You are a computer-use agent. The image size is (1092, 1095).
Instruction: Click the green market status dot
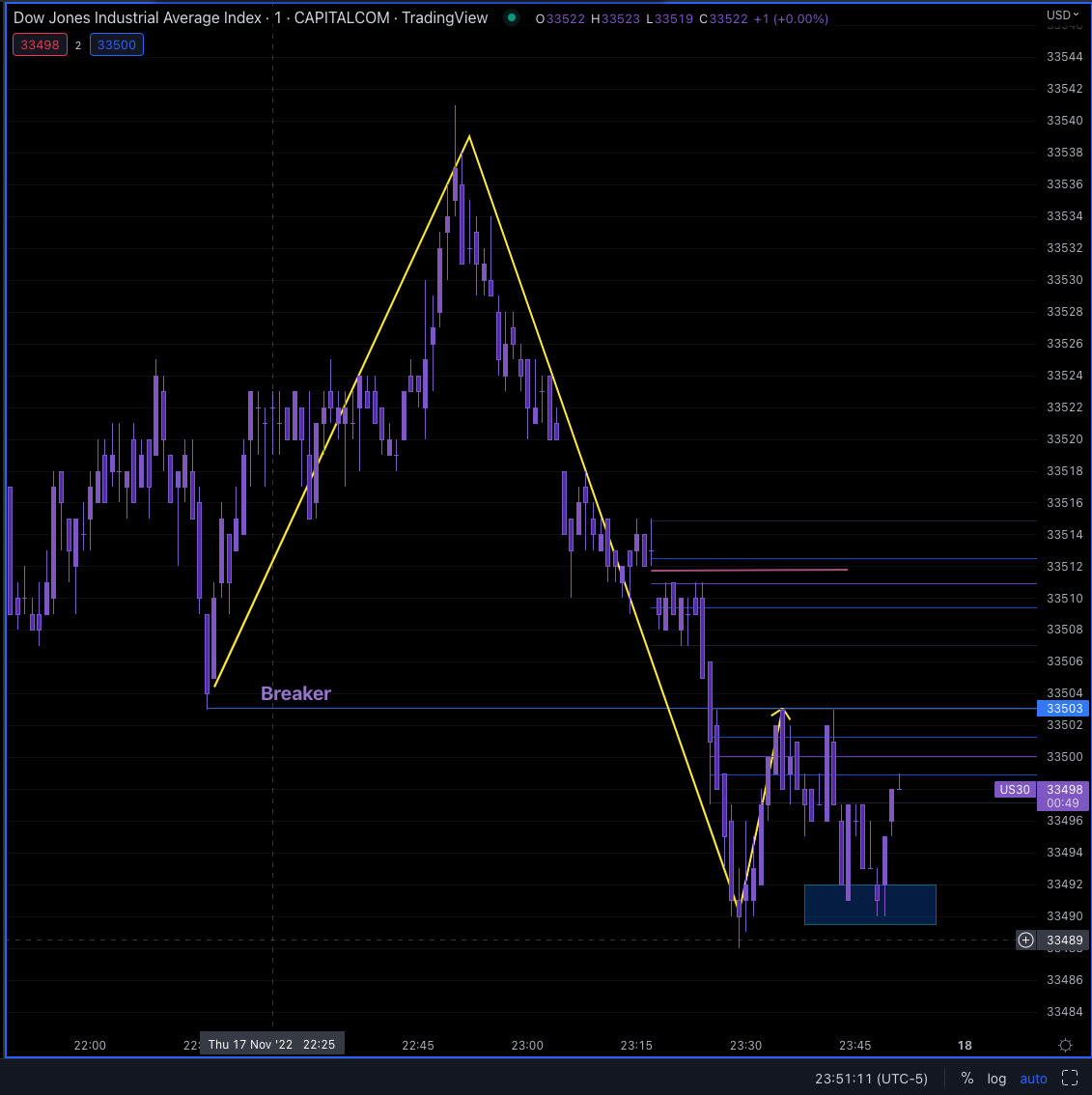[511, 17]
